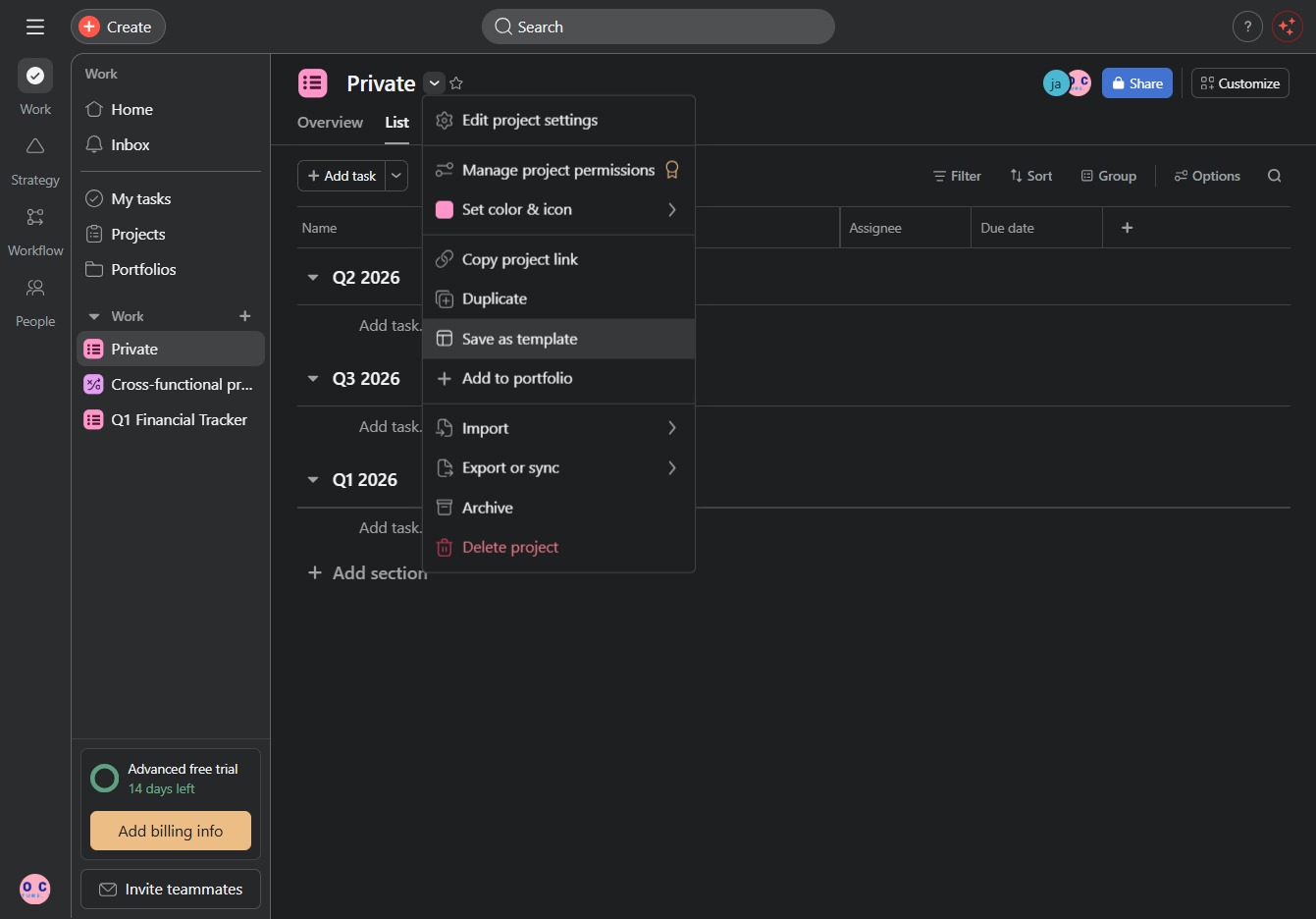Screen dimensions: 1316x919
Task: Switch to the List tab
Action: pos(396,123)
